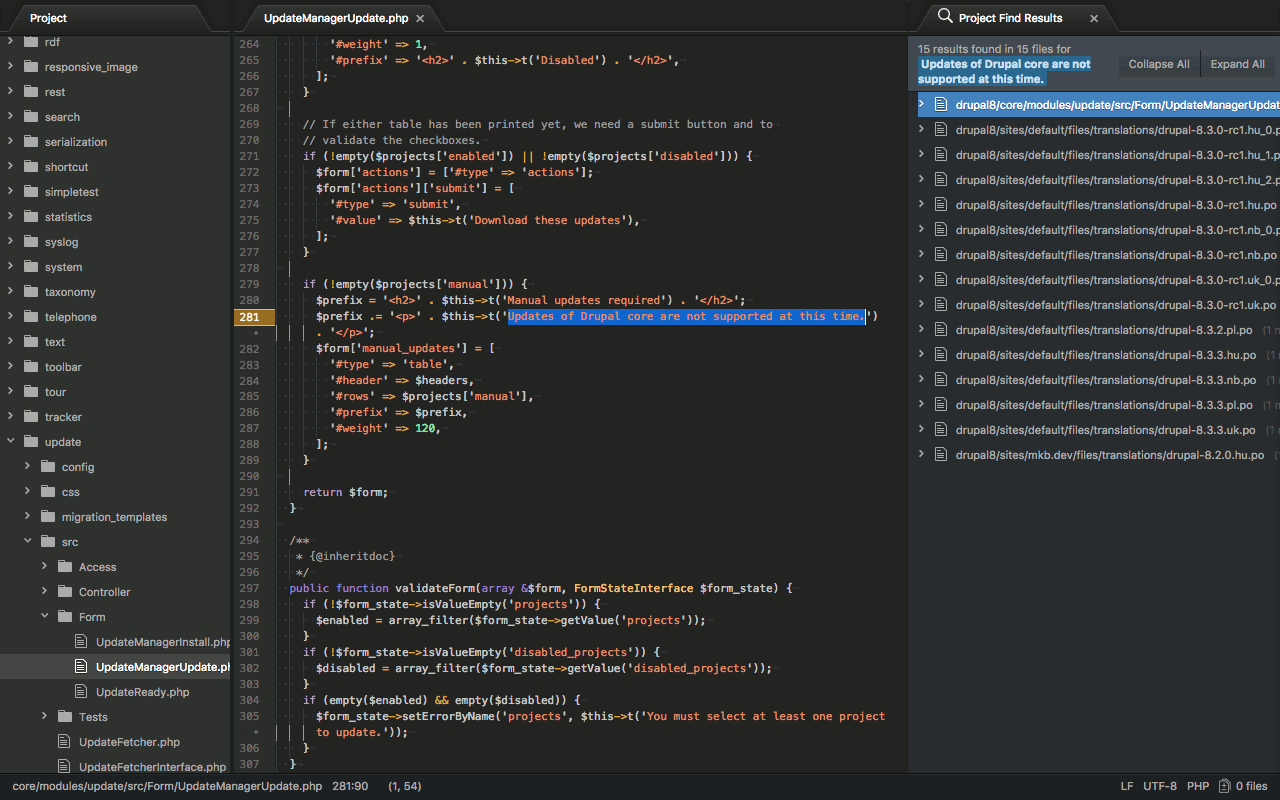
Task: Click file icon of drupal-8.3.2.pl.po result
Action: coord(940,329)
